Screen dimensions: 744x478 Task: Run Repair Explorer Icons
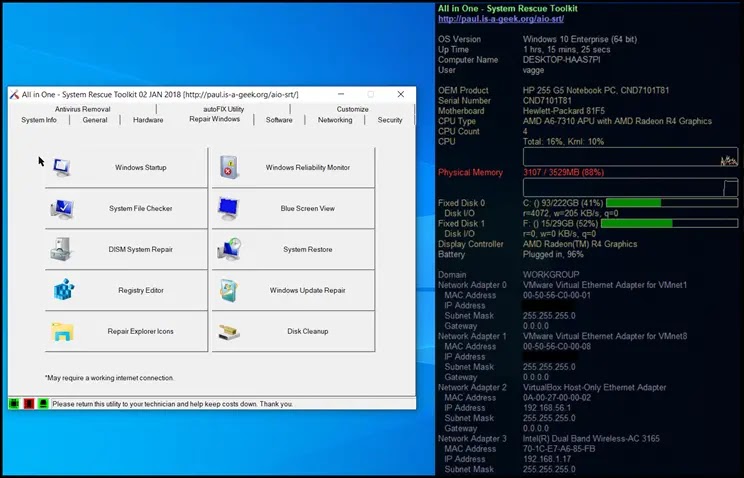(126, 331)
